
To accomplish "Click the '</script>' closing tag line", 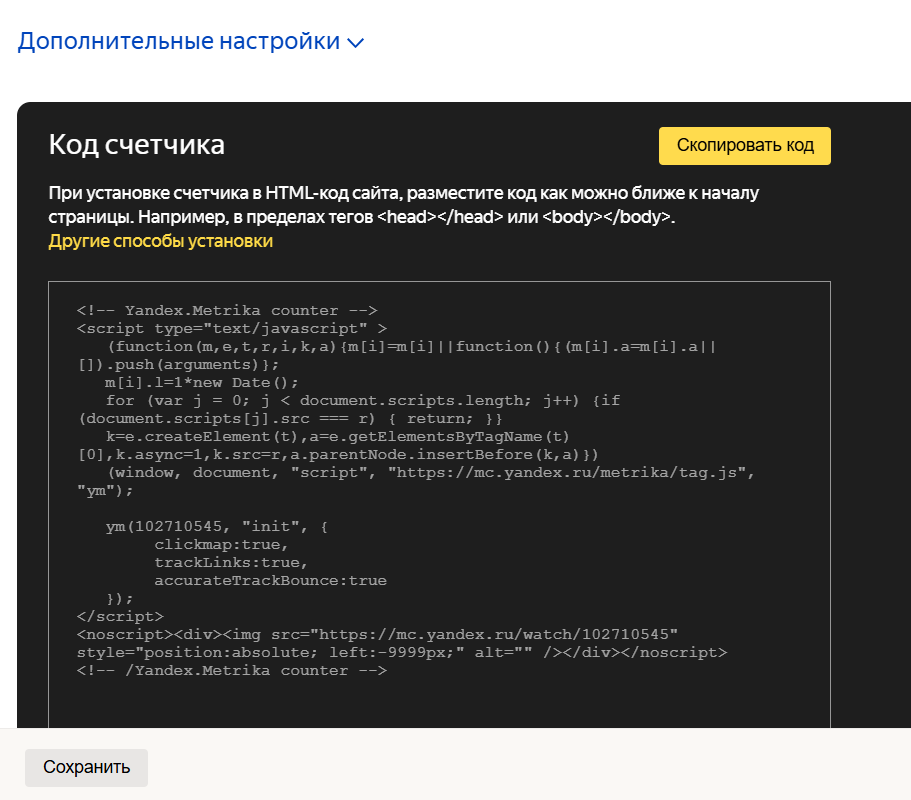I will click(120, 616).
